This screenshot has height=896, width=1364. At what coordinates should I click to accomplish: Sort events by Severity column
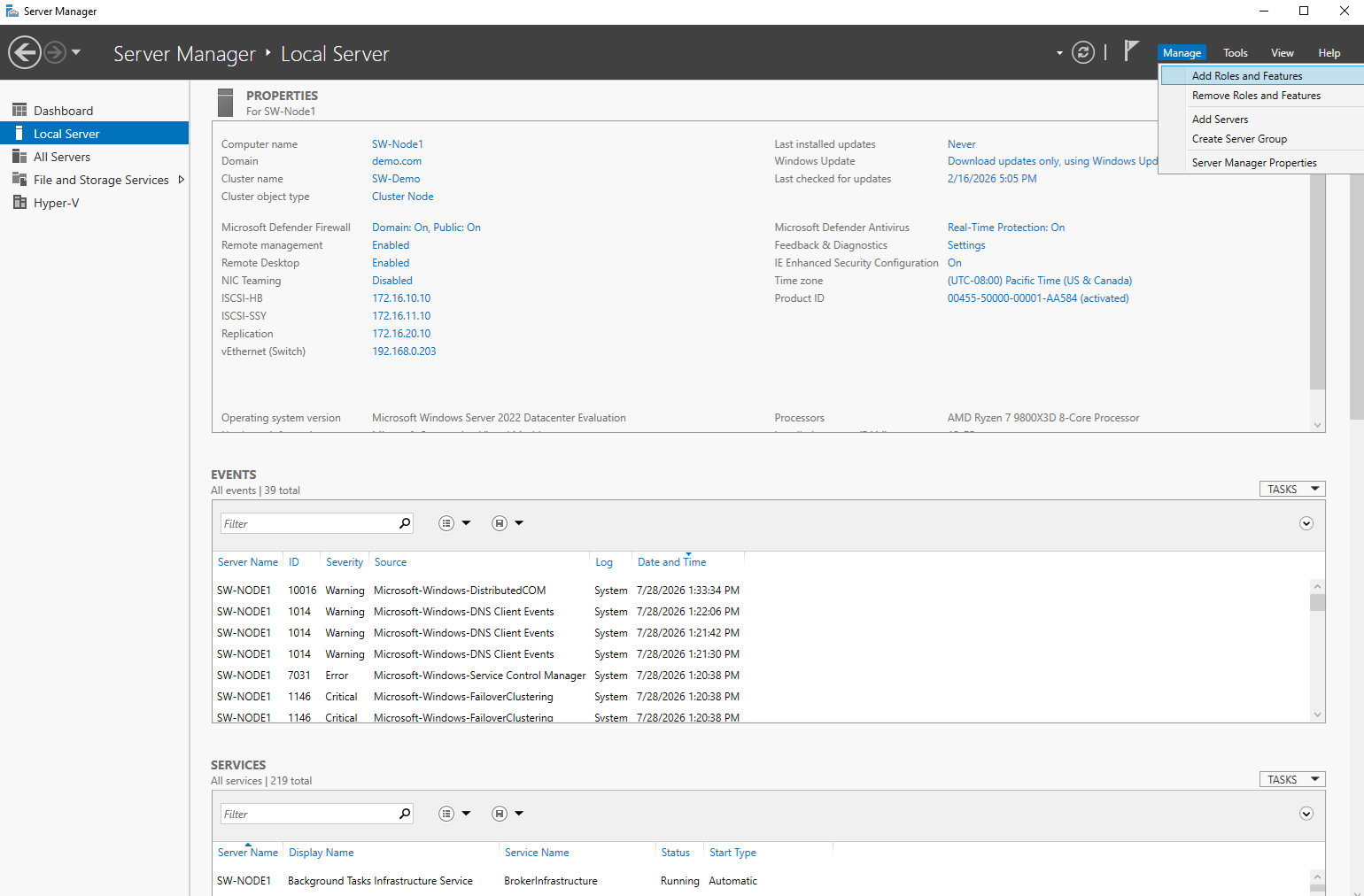pos(345,562)
